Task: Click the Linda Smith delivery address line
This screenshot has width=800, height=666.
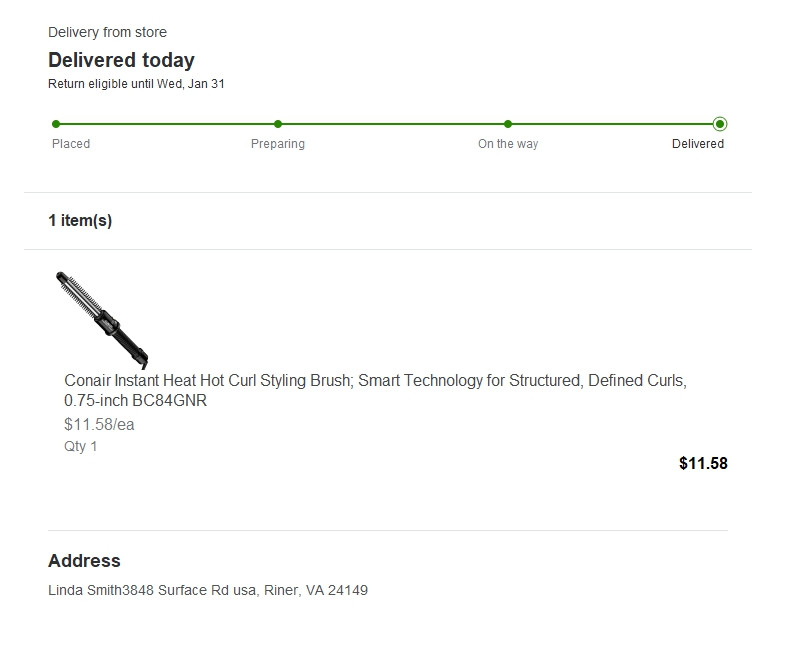Action: click(208, 590)
